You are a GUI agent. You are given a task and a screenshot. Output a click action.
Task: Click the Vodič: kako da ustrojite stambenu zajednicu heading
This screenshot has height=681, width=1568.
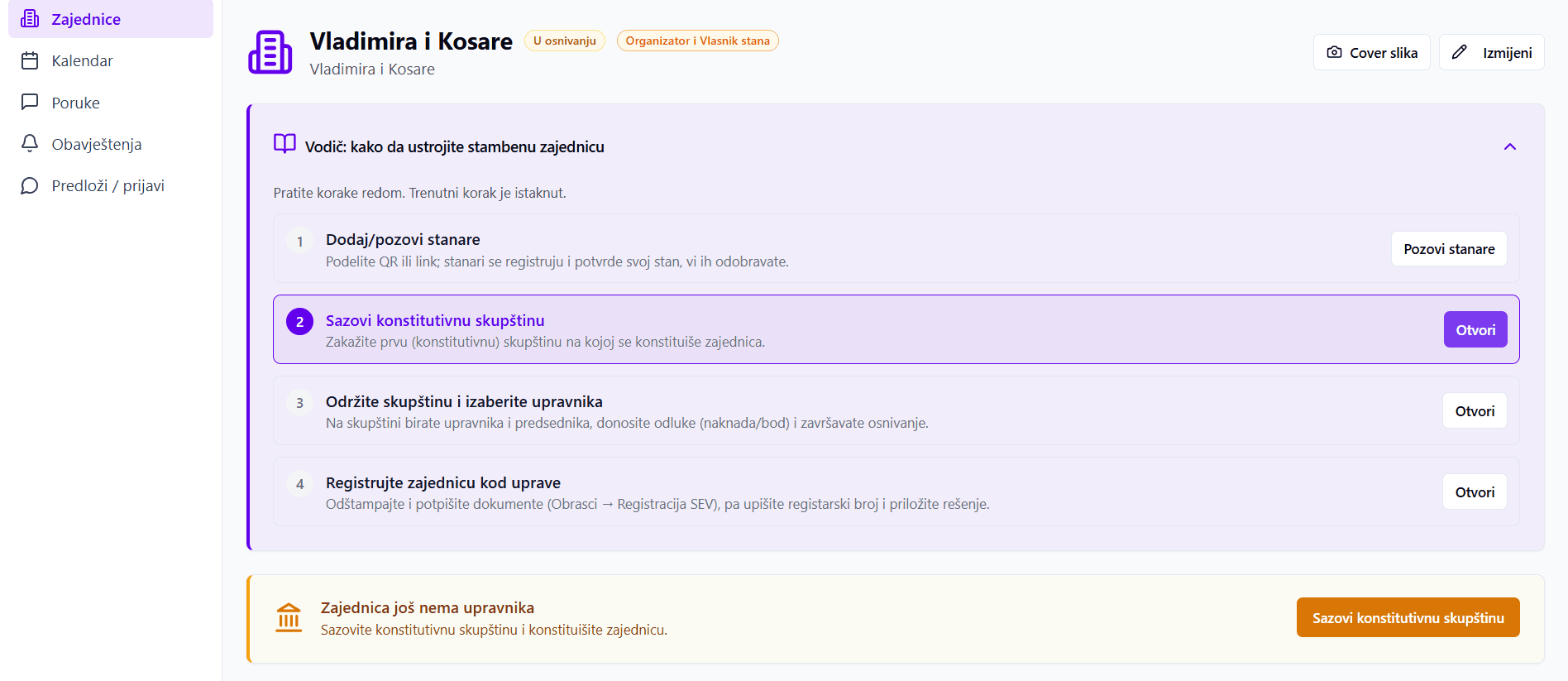click(455, 146)
